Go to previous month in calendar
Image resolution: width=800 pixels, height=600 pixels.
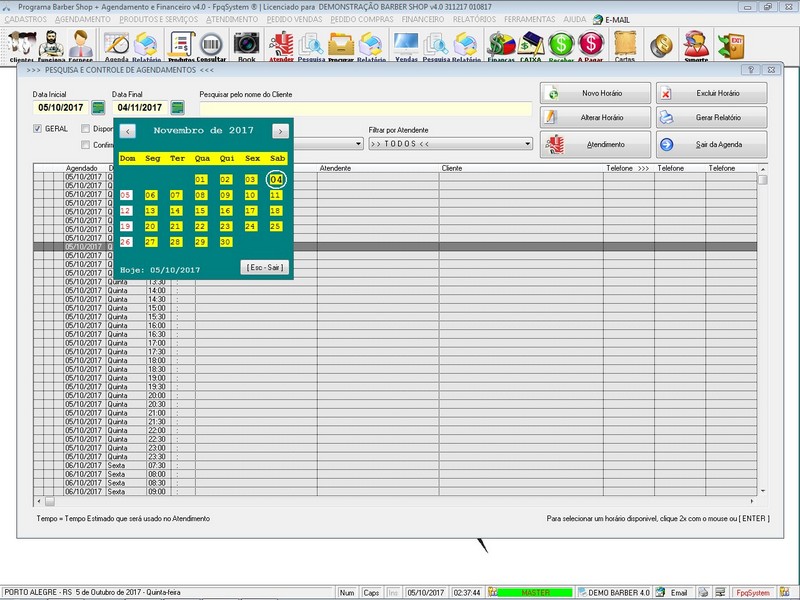(128, 131)
